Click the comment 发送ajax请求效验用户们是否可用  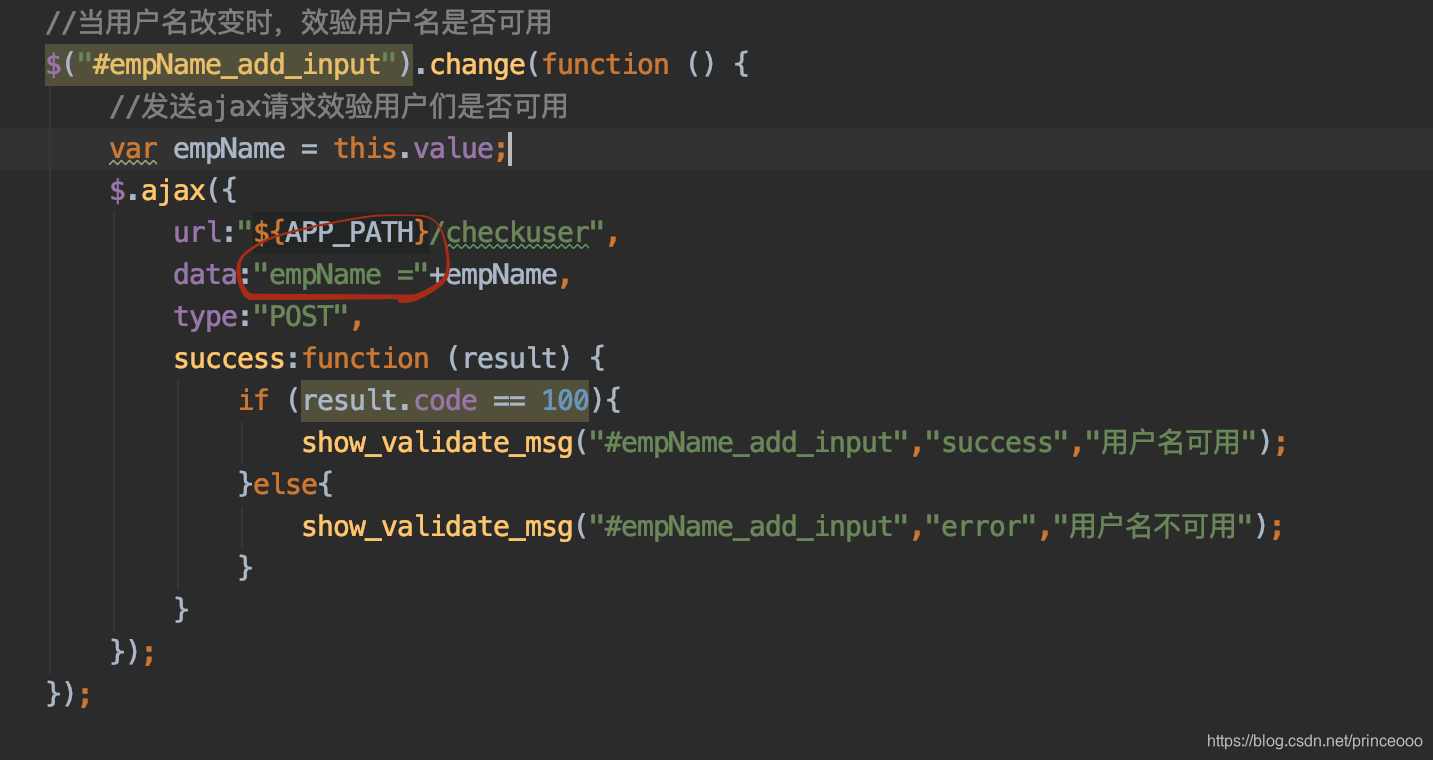338,105
